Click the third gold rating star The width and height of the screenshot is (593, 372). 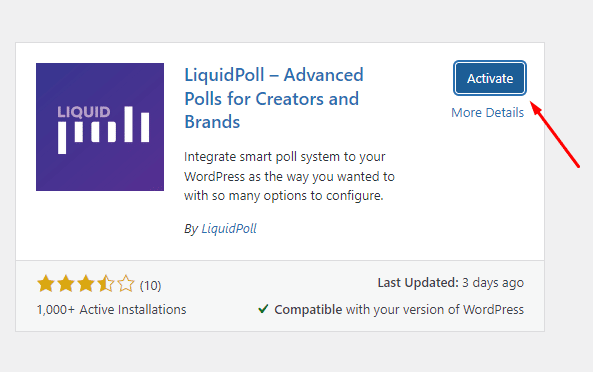pyautogui.click(x=86, y=284)
